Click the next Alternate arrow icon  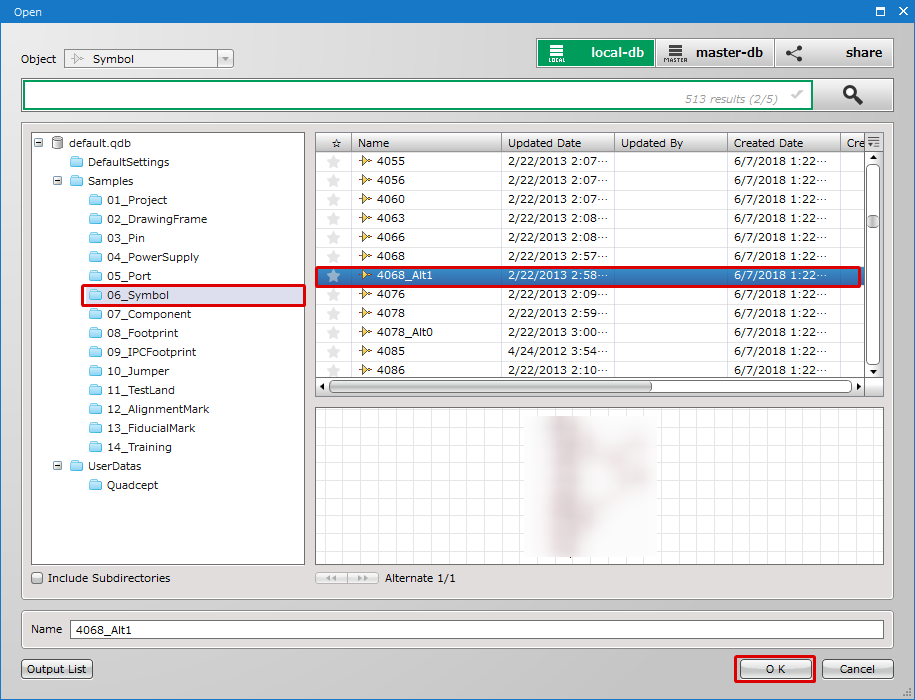[365, 577]
